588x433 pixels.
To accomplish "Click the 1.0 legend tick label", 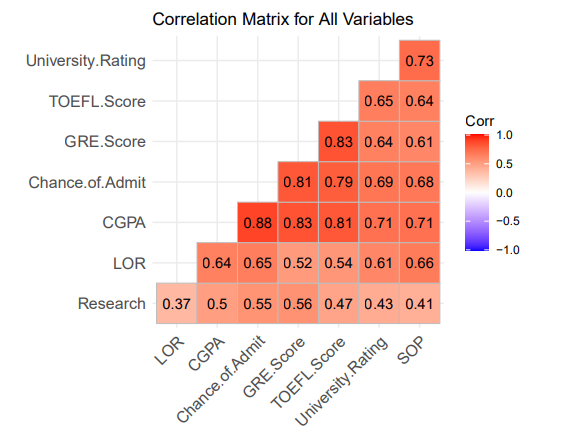I will coord(504,135).
